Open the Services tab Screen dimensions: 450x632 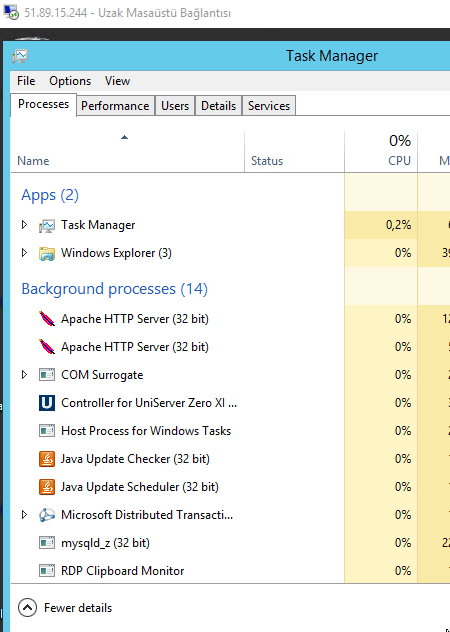pos(269,106)
